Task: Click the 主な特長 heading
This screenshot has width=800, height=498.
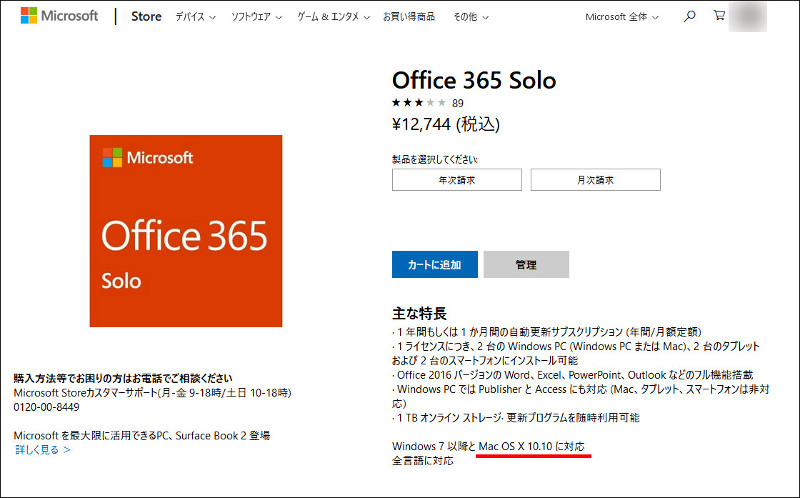Action: (419, 313)
